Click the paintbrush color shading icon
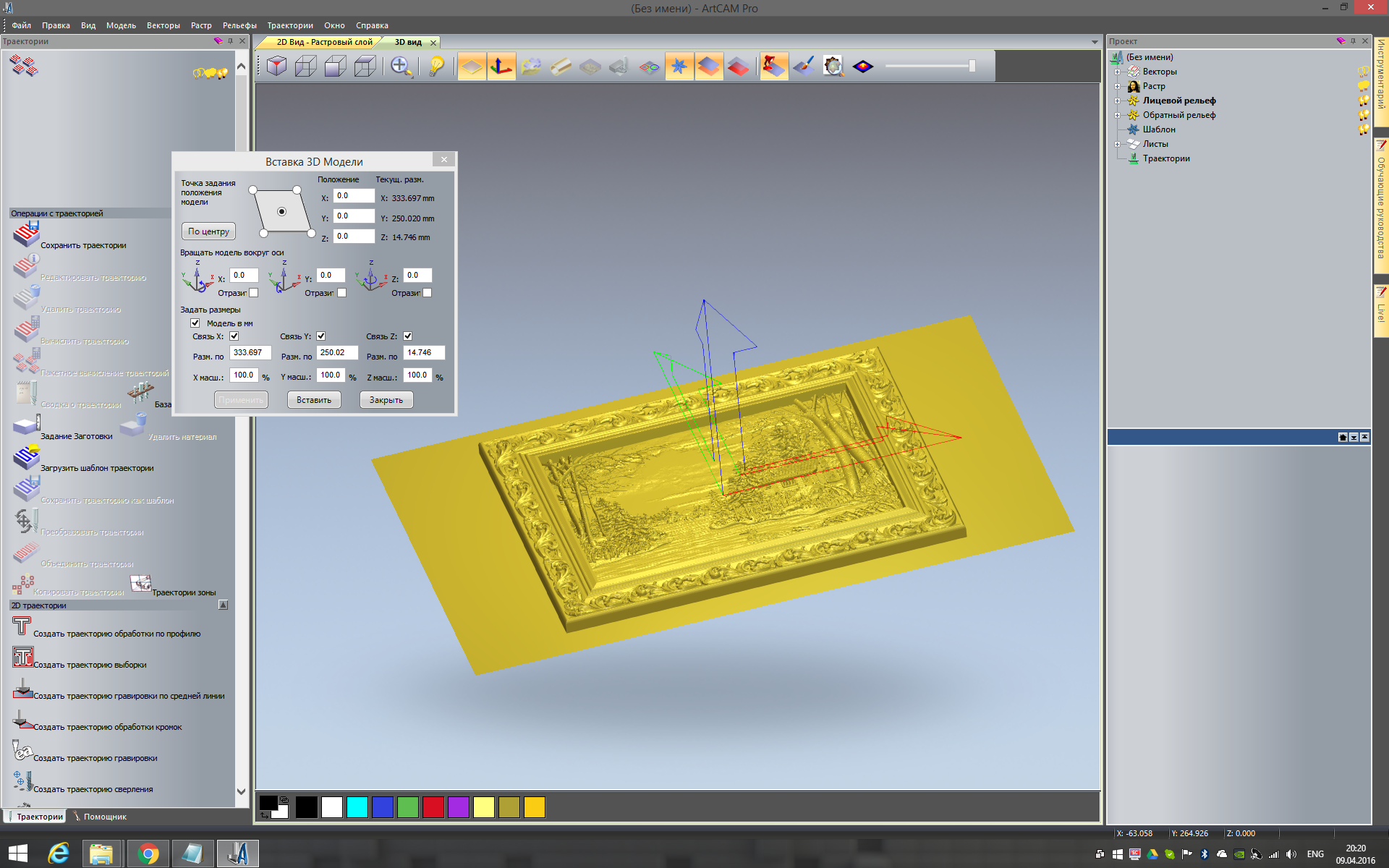 pos(804,67)
